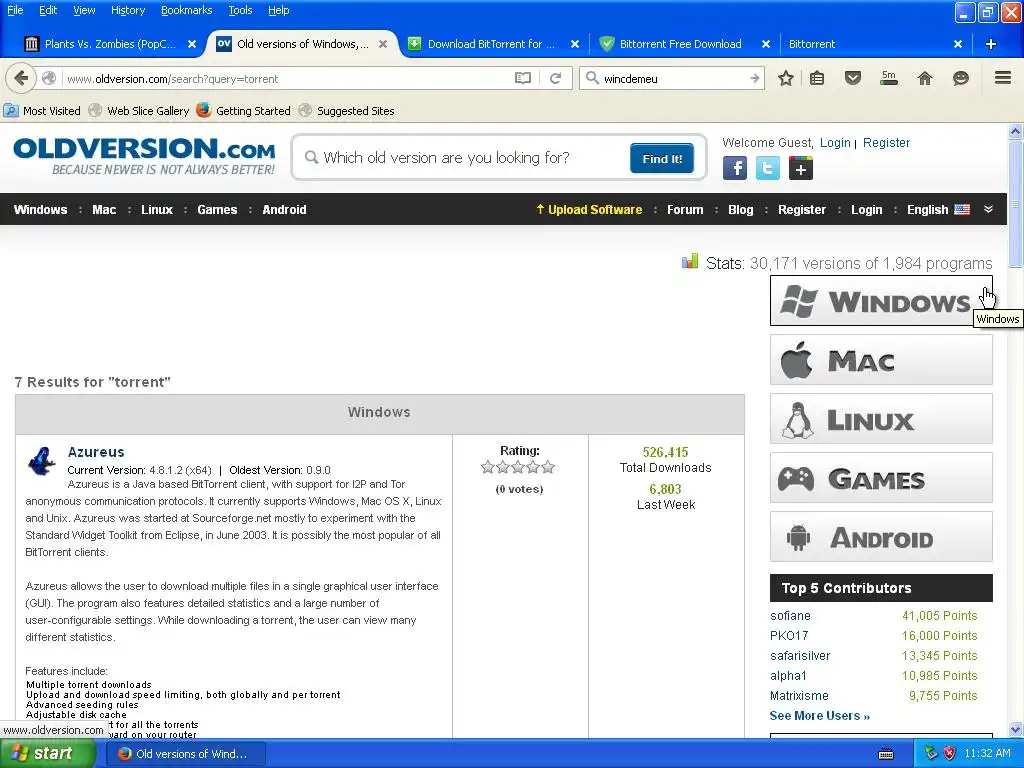Viewport: 1024px width, 768px height.
Task: Click the network tray icon
Action: pyautogui.click(x=931, y=753)
